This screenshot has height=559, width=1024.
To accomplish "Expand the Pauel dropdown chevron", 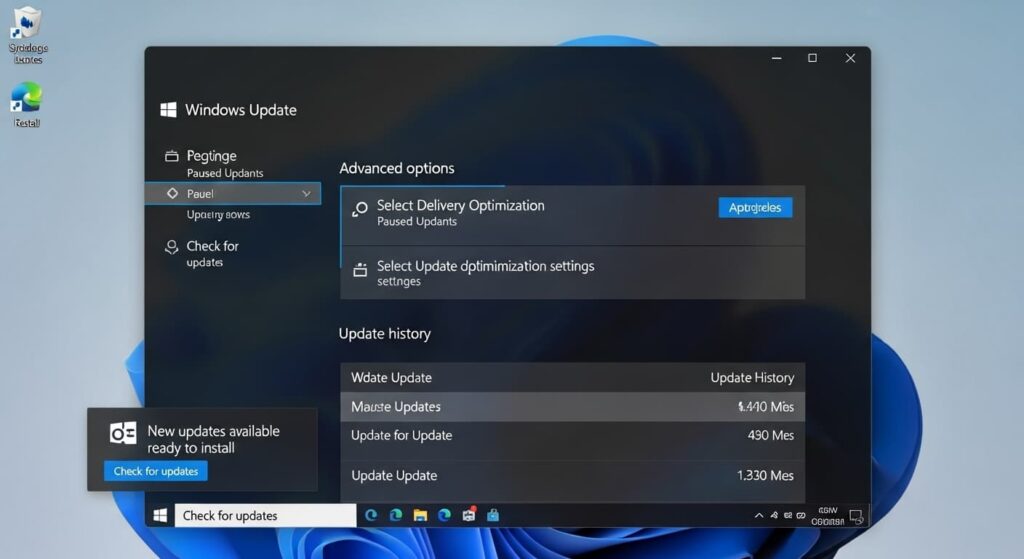I will [x=306, y=193].
